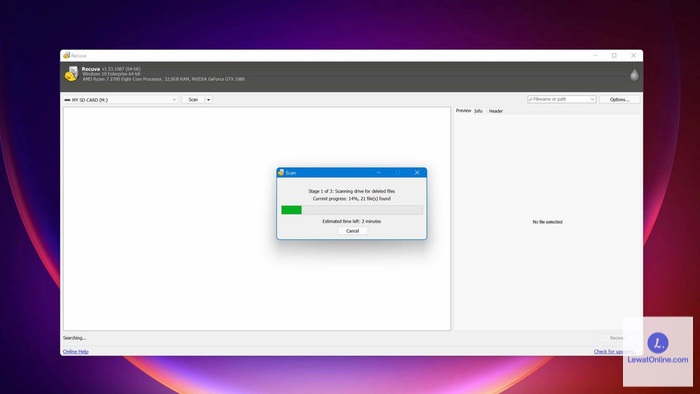The image size is (700, 394).
Task: Click the green scan progress bar
Action: 352,210
